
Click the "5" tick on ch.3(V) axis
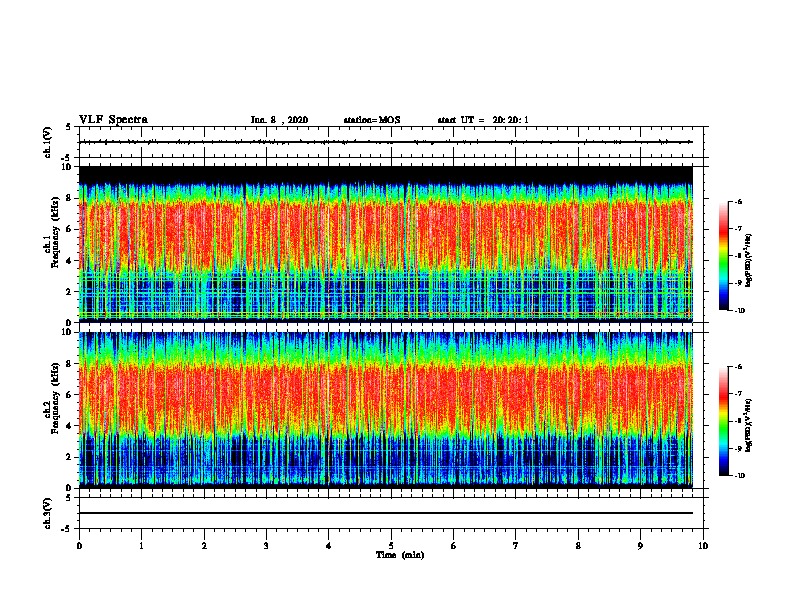tap(69, 498)
